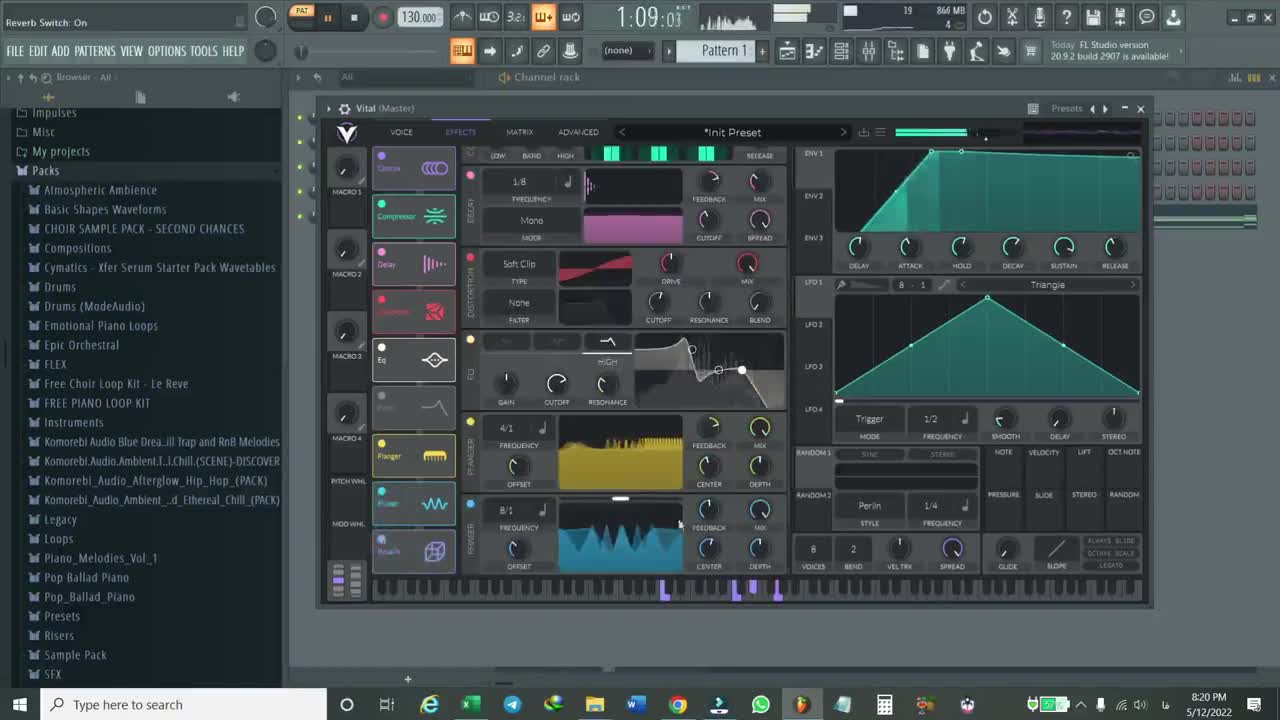Click the LFO 1 paint brush icon
The image size is (1280, 720).
click(842, 285)
